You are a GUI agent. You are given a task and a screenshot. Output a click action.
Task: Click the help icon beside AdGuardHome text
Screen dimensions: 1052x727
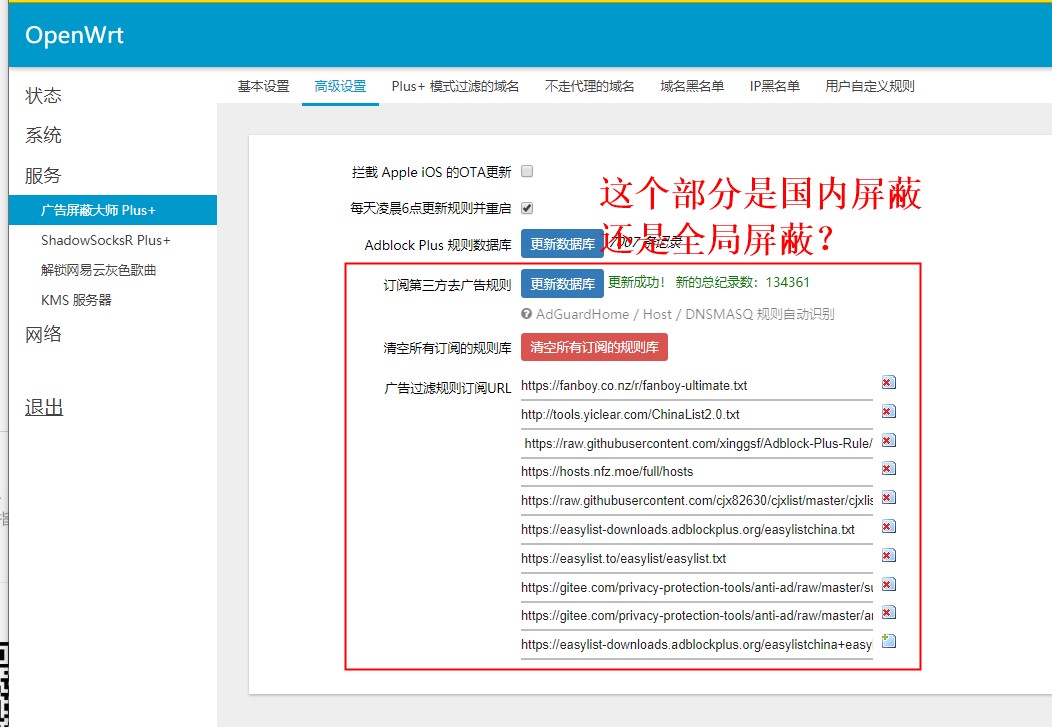point(525,313)
